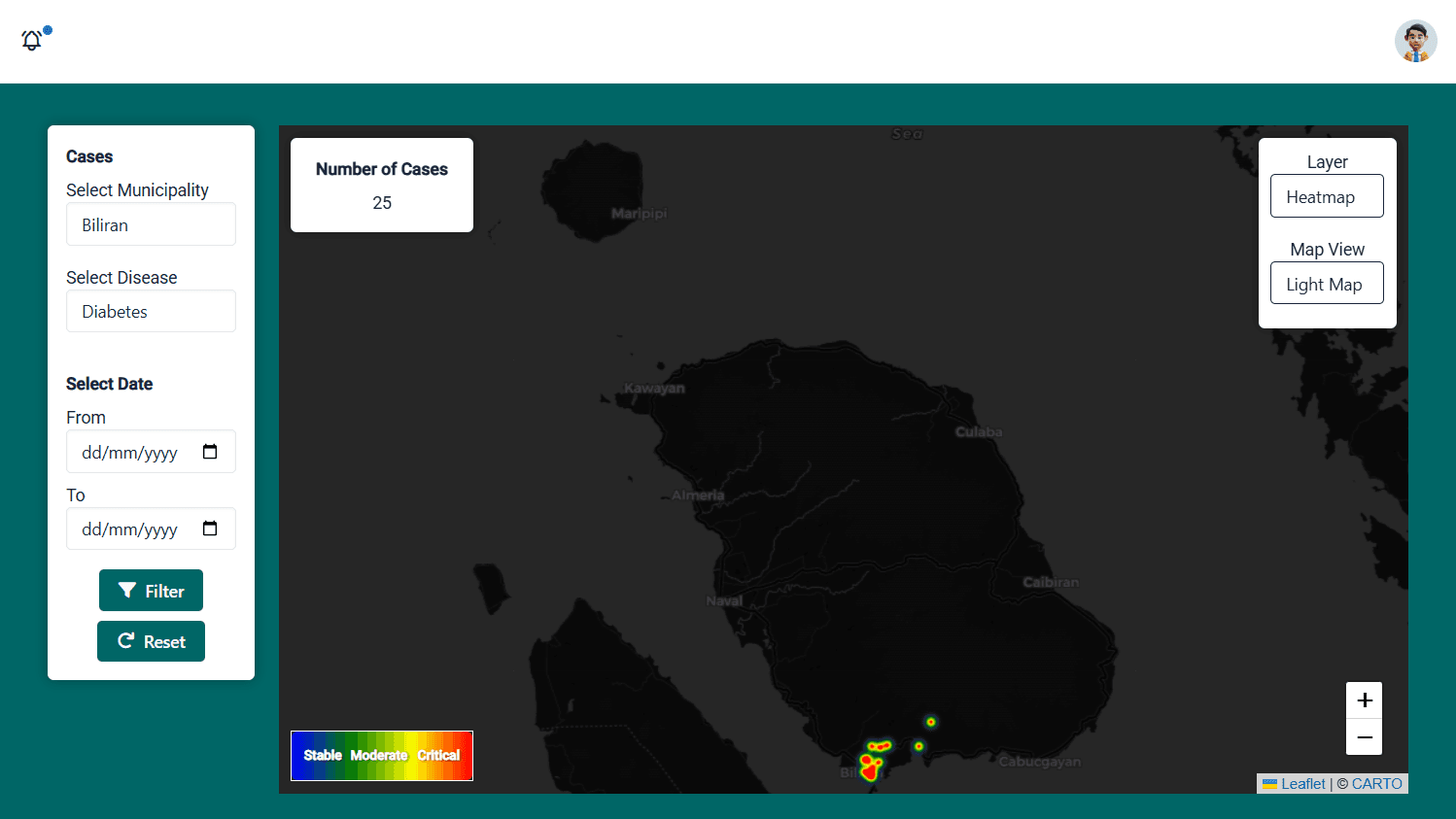Click the Moderate section of heatmap legend
Viewport: 1456px width, 819px height.
click(x=379, y=756)
